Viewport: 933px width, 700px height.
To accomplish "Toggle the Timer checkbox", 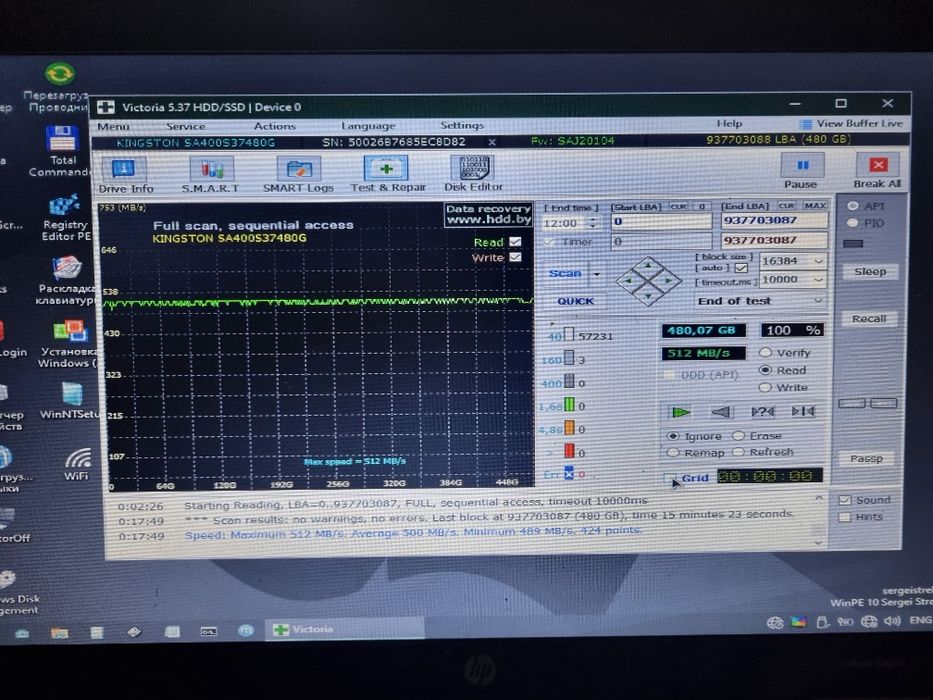I will click(x=549, y=242).
